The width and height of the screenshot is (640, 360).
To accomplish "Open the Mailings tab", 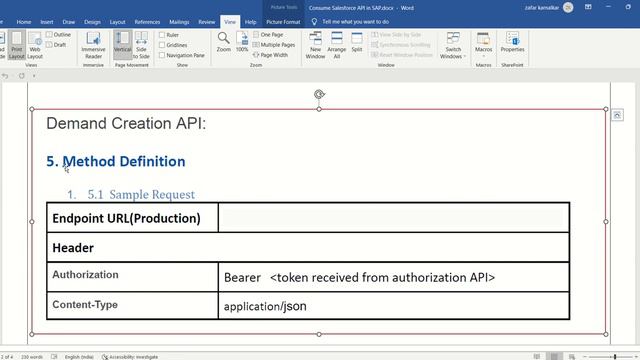I will coord(179,22).
